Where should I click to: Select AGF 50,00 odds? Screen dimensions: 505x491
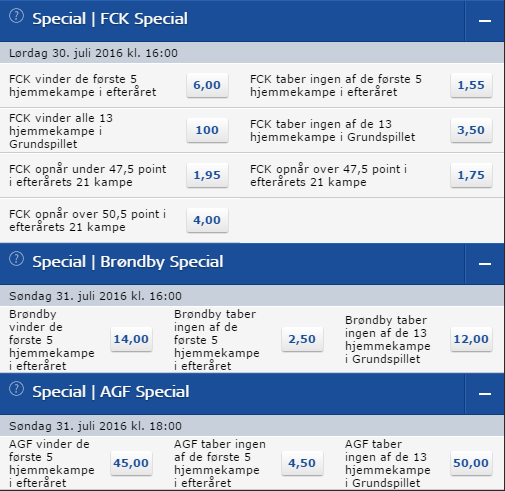click(471, 463)
